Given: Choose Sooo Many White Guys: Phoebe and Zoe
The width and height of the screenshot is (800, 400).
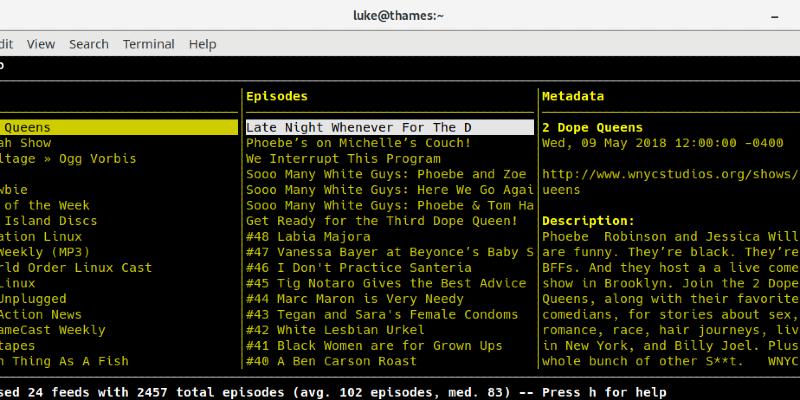Looking at the screenshot, I should click(x=385, y=174).
